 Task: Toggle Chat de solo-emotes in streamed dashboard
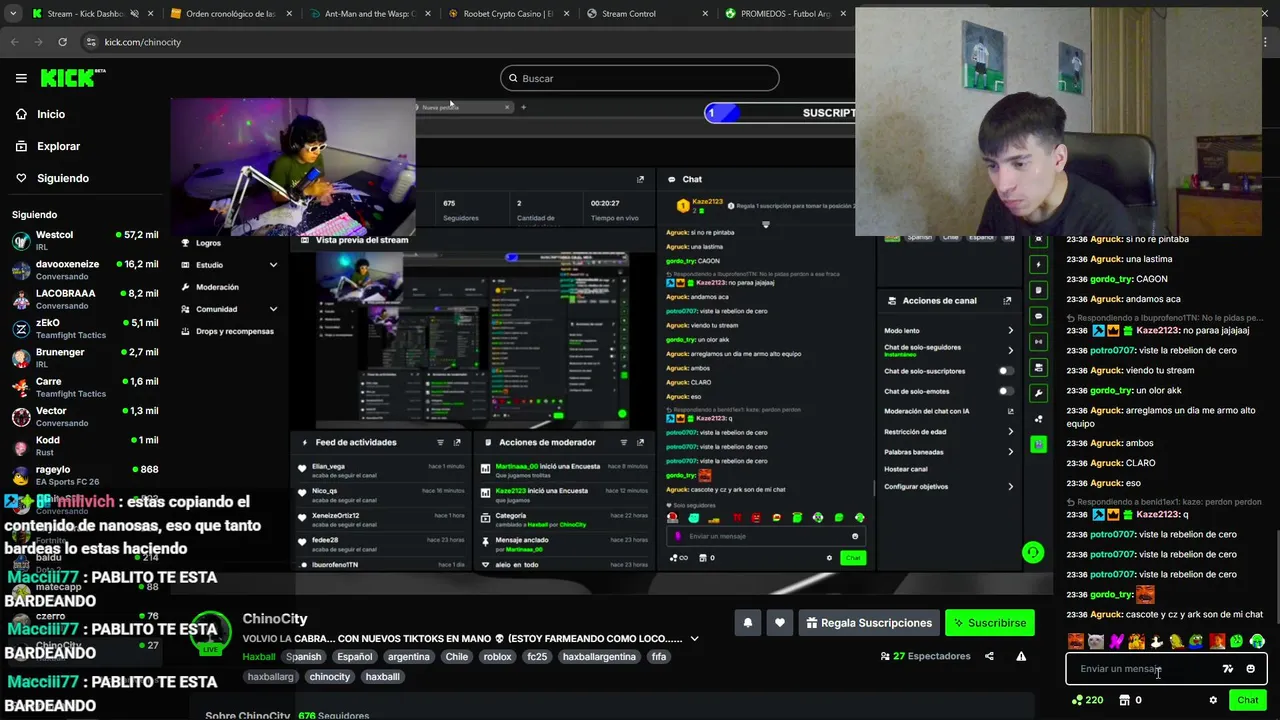point(1006,391)
